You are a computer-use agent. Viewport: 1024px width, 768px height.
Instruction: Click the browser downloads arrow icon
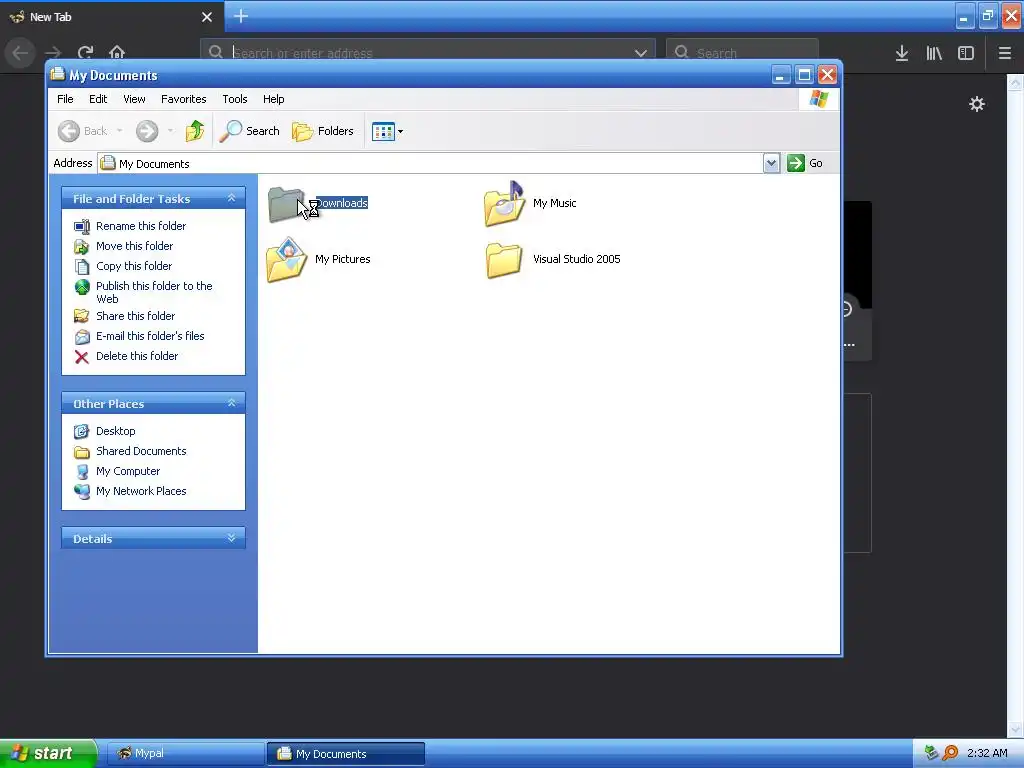tap(902, 53)
